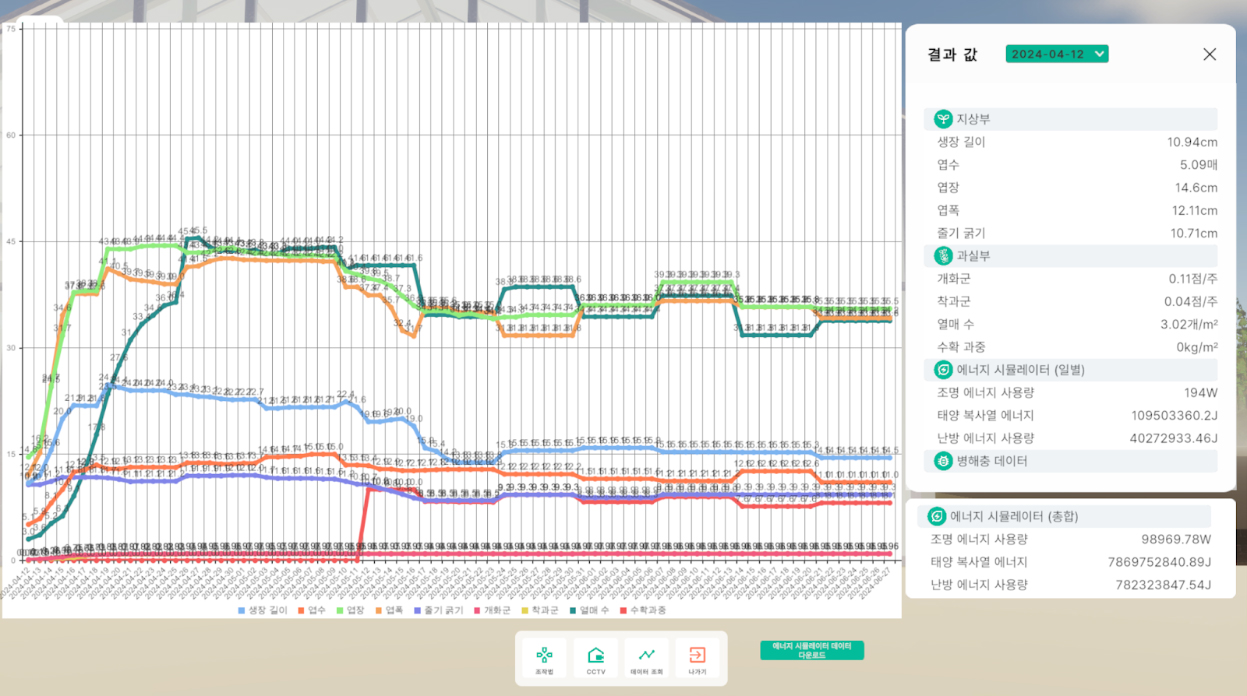Screen dimensions: 1247x696
Task: Click the 지상부 sprout icon
Action: 943,119
